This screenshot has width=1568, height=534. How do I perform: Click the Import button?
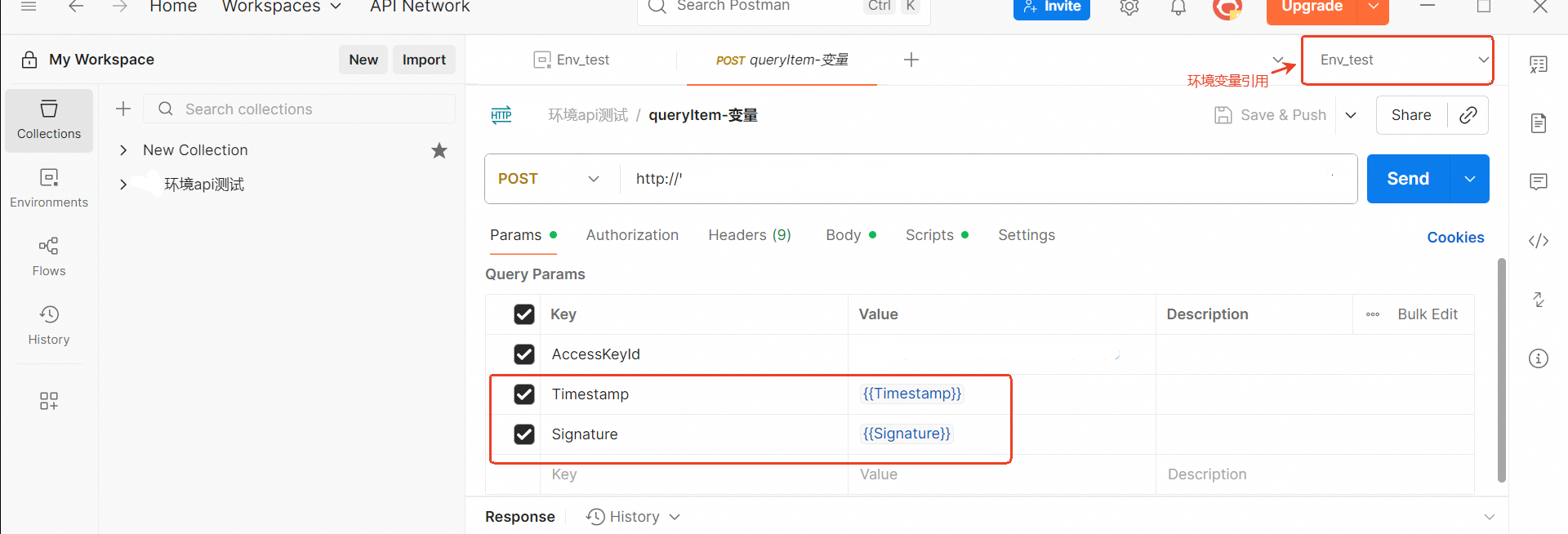pos(424,60)
